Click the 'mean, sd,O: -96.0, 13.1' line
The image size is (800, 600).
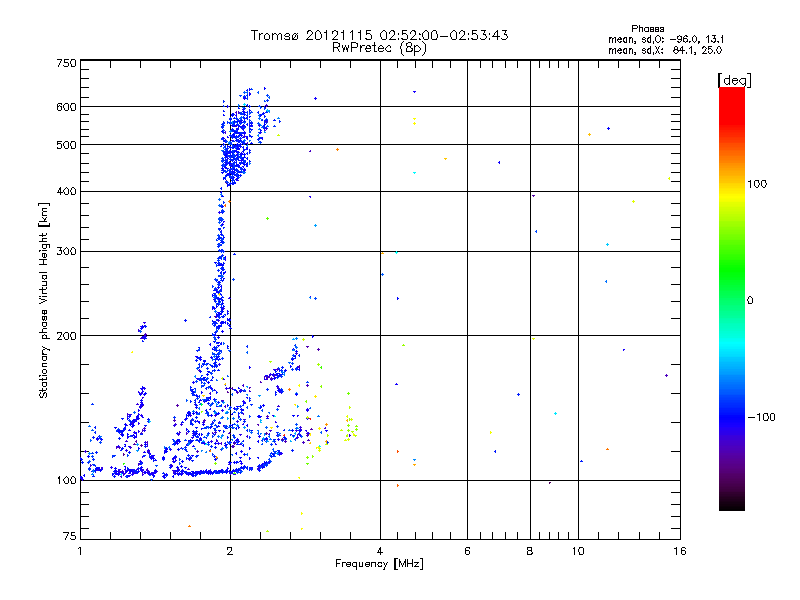[666, 39]
